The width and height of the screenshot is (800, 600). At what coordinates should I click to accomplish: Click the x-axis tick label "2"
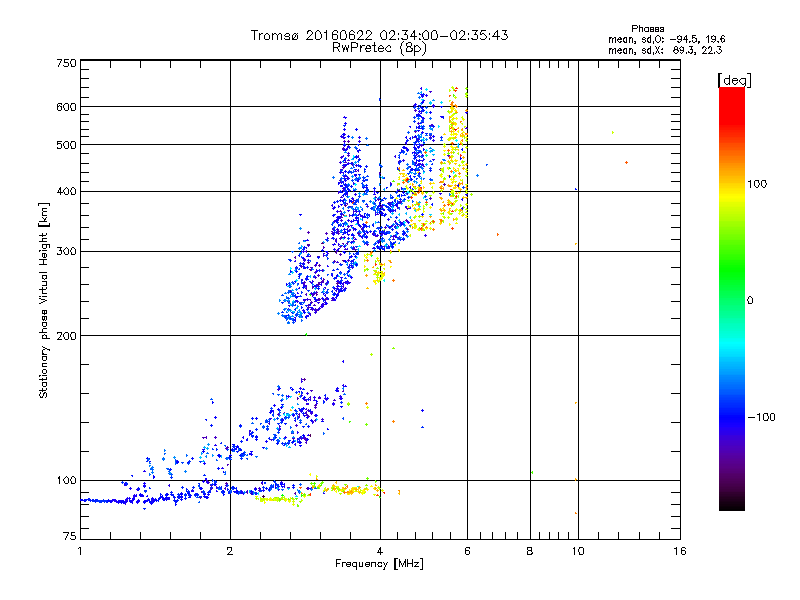point(230,551)
